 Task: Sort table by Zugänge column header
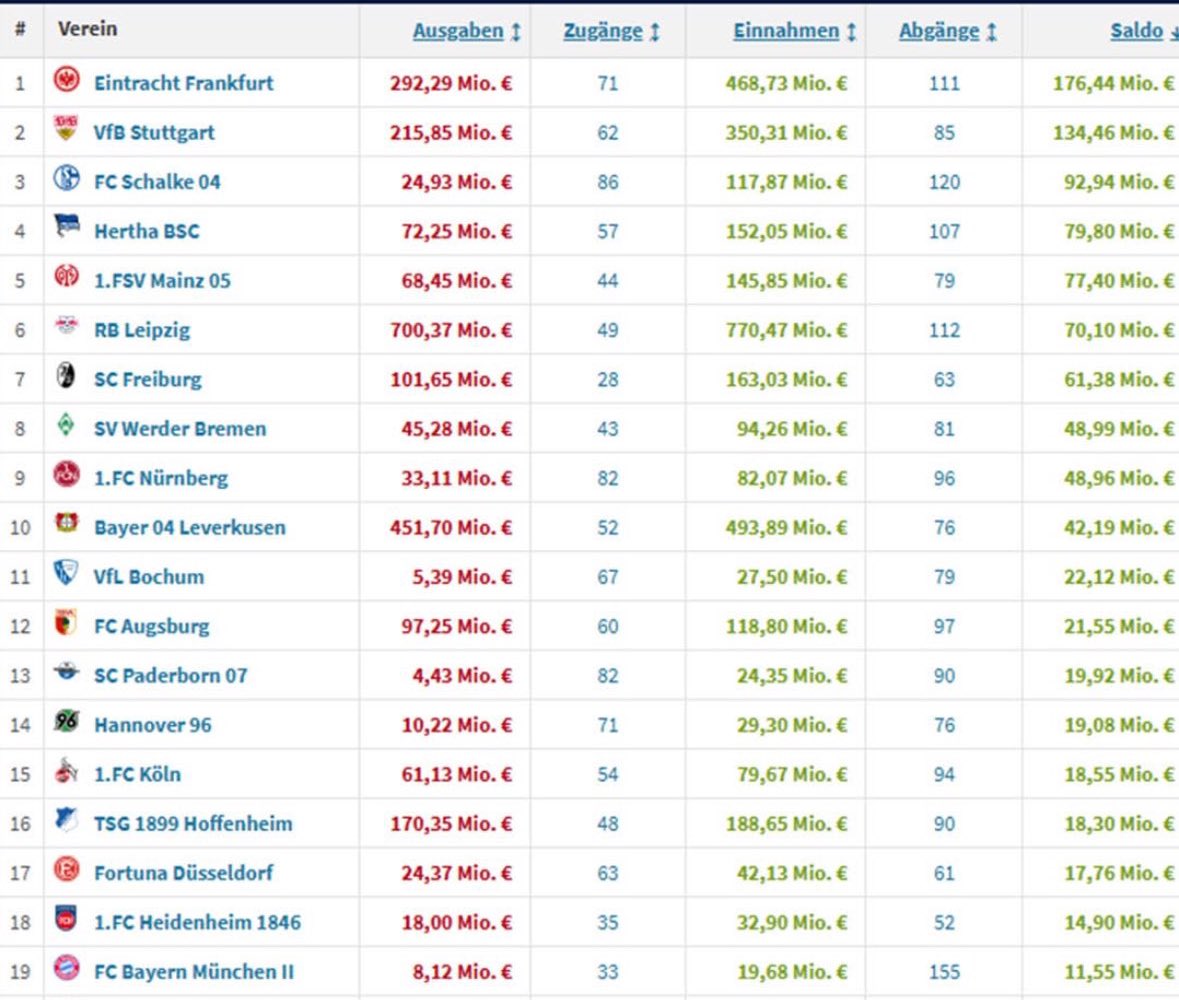603,31
